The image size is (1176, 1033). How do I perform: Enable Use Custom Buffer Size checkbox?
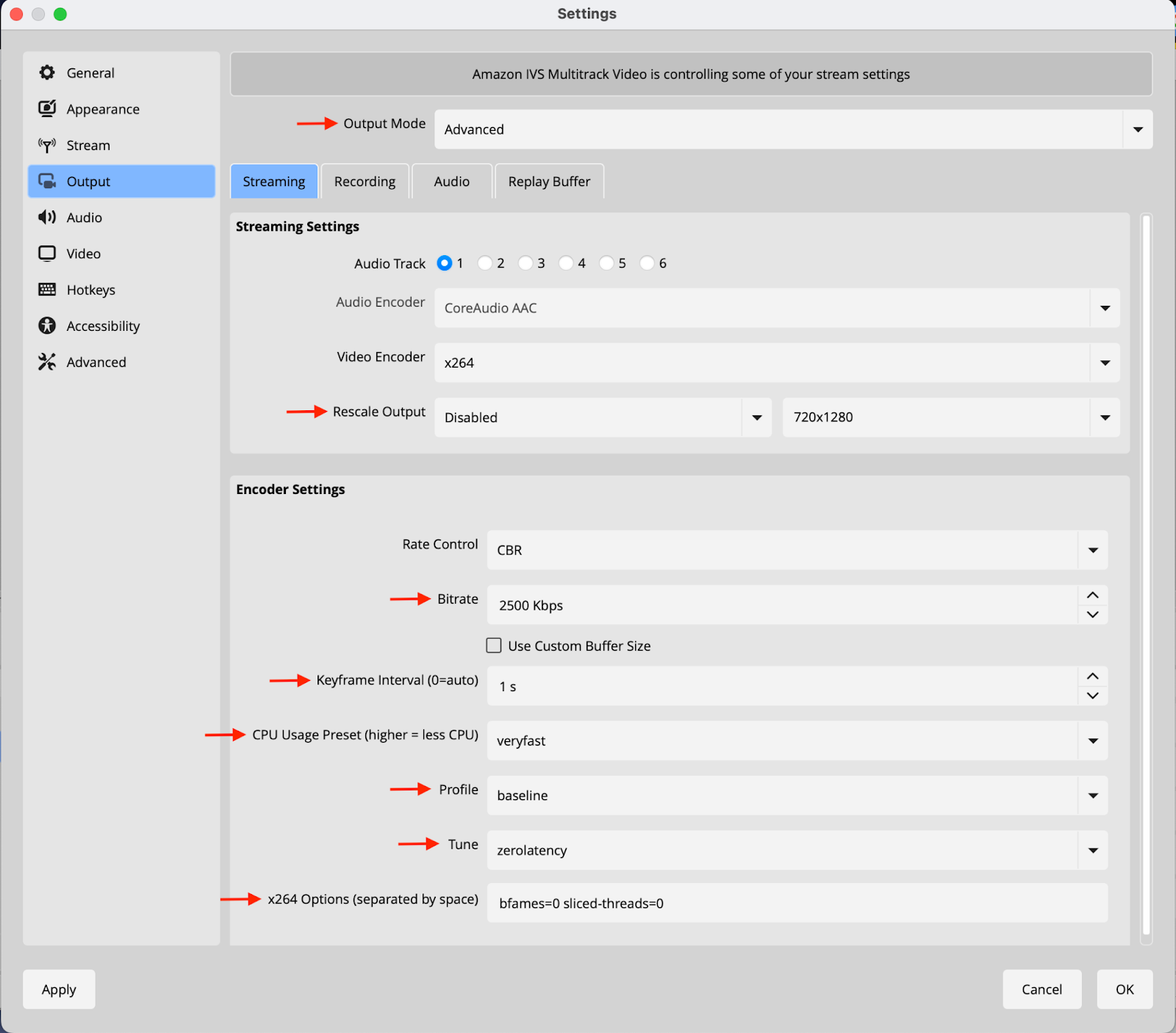(x=494, y=646)
